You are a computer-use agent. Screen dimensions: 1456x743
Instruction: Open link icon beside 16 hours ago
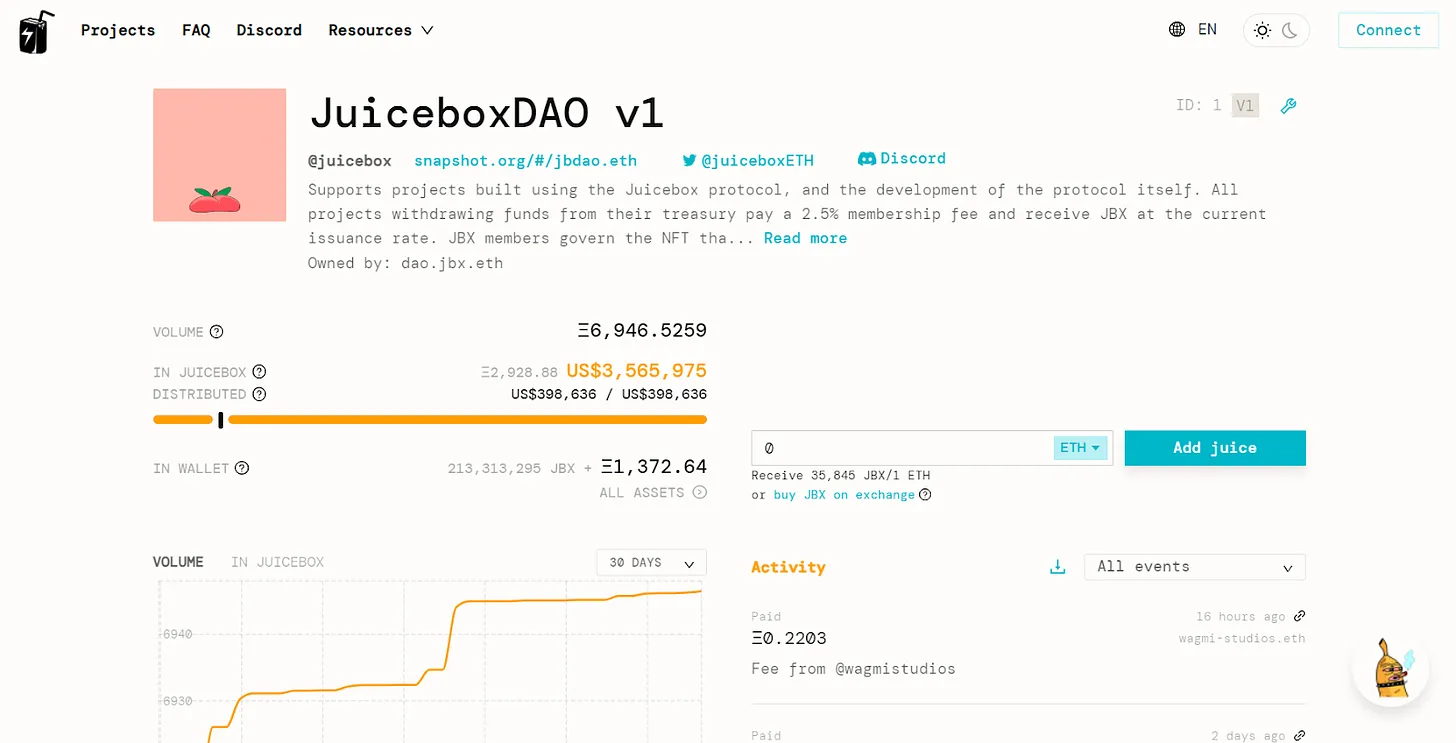click(1299, 616)
